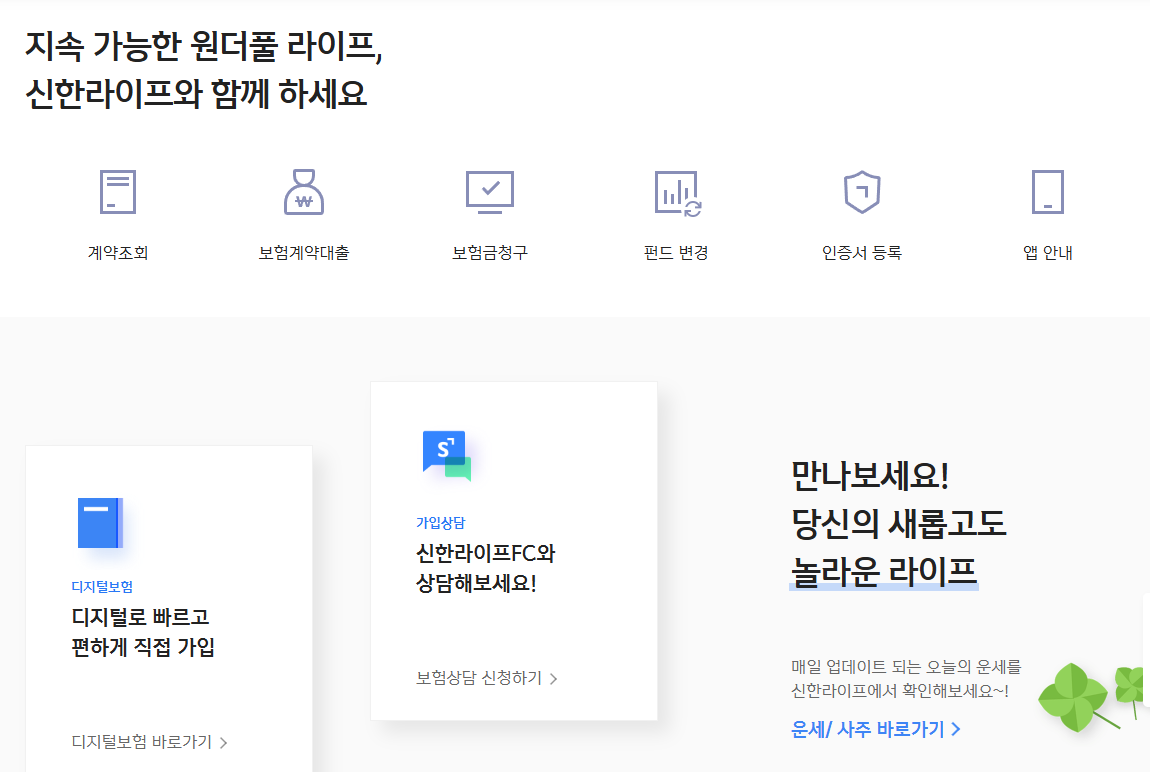Click the 펀드 변경 text
The width and height of the screenshot is (1150, 772).
[x=675, y=253]
